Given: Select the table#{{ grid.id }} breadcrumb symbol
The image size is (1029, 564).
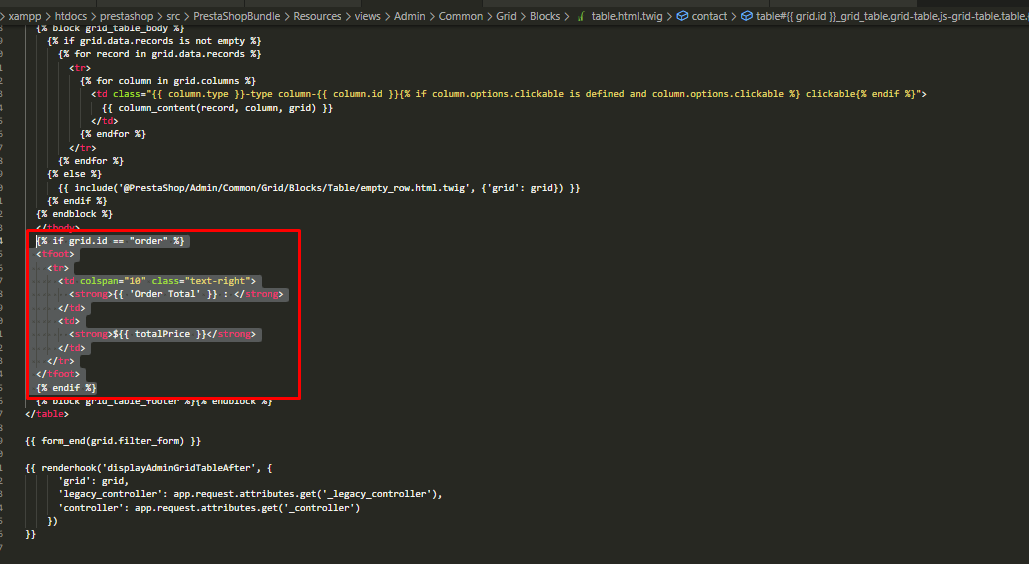Looking at the screenshot, I should click(892, 16).
